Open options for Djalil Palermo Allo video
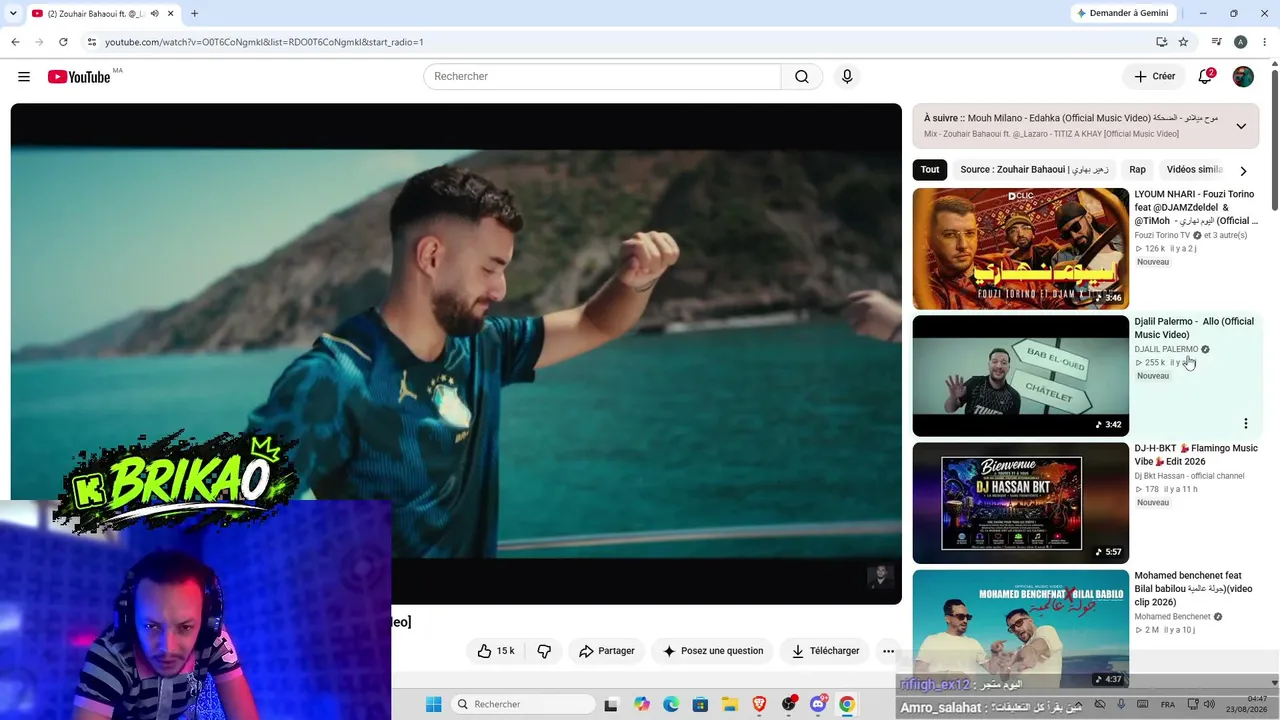 click(x=1246, y=423)
